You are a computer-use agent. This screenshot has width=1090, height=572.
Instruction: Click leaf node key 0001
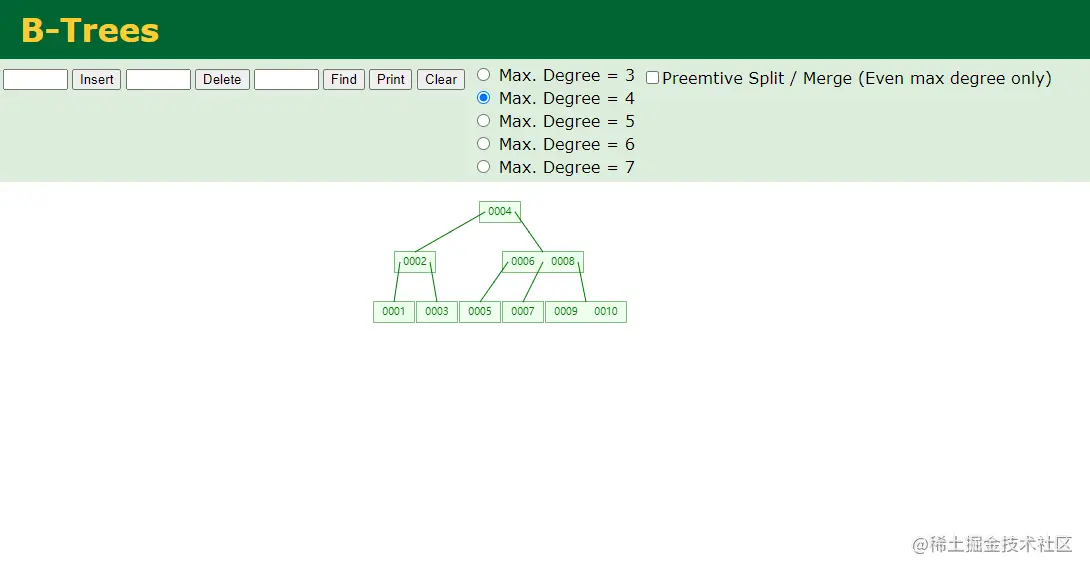393,311
